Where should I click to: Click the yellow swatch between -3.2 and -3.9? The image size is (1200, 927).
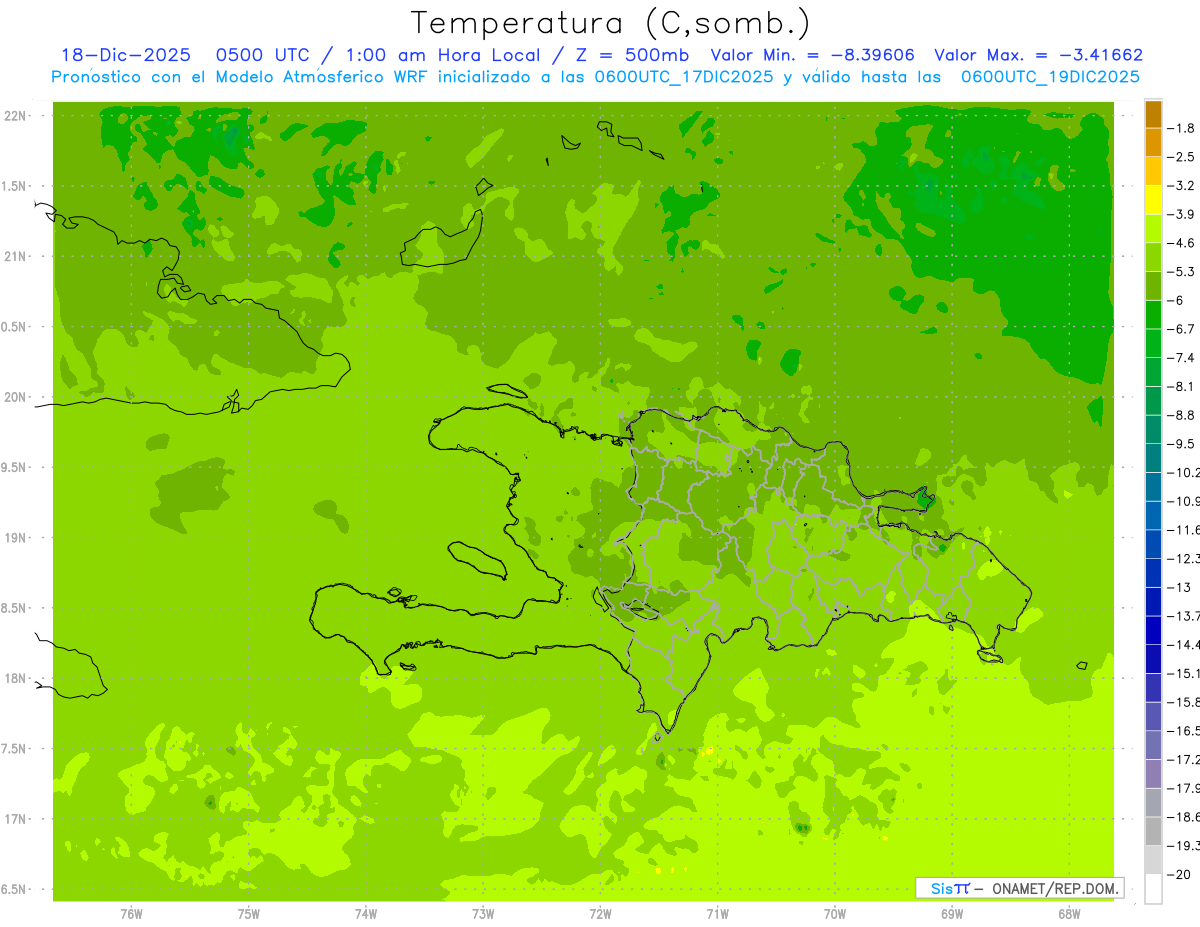[1153, 200]
